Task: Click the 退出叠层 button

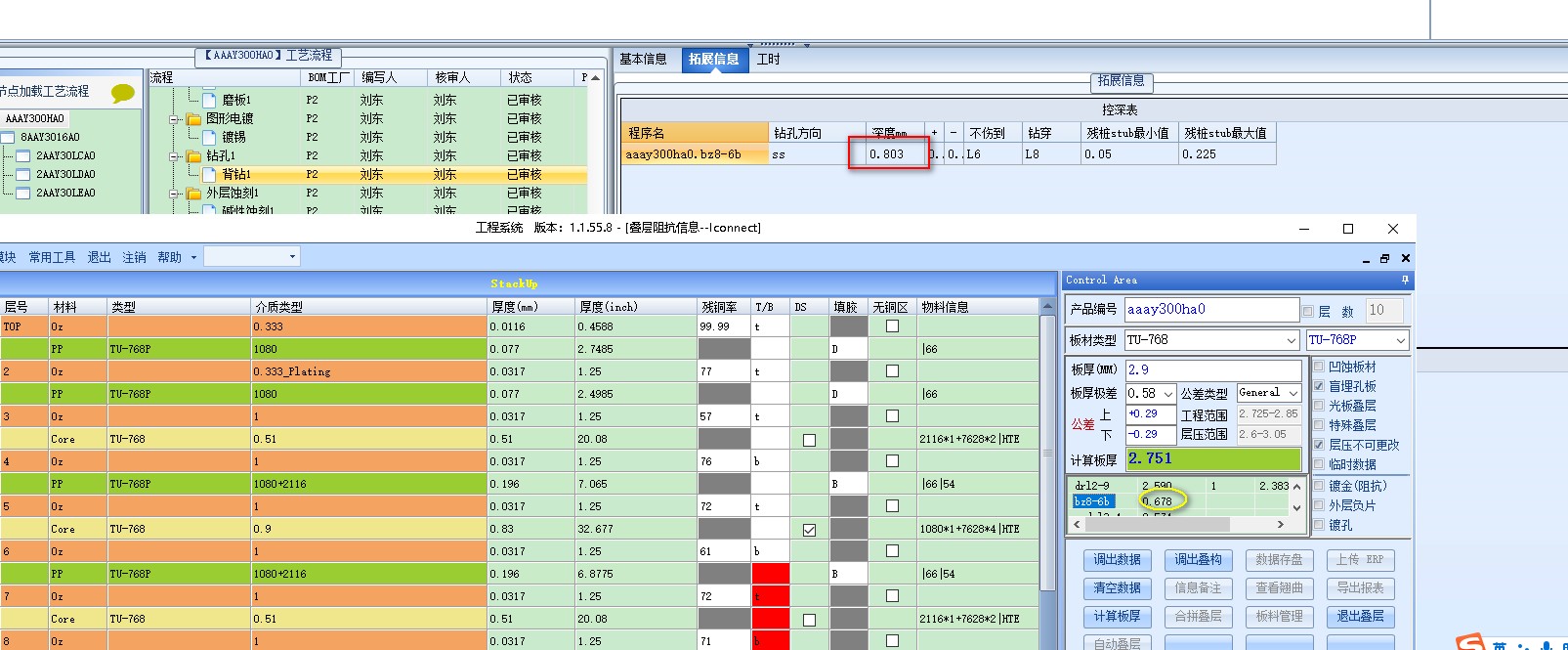Action: click(x=1361, y=617)
